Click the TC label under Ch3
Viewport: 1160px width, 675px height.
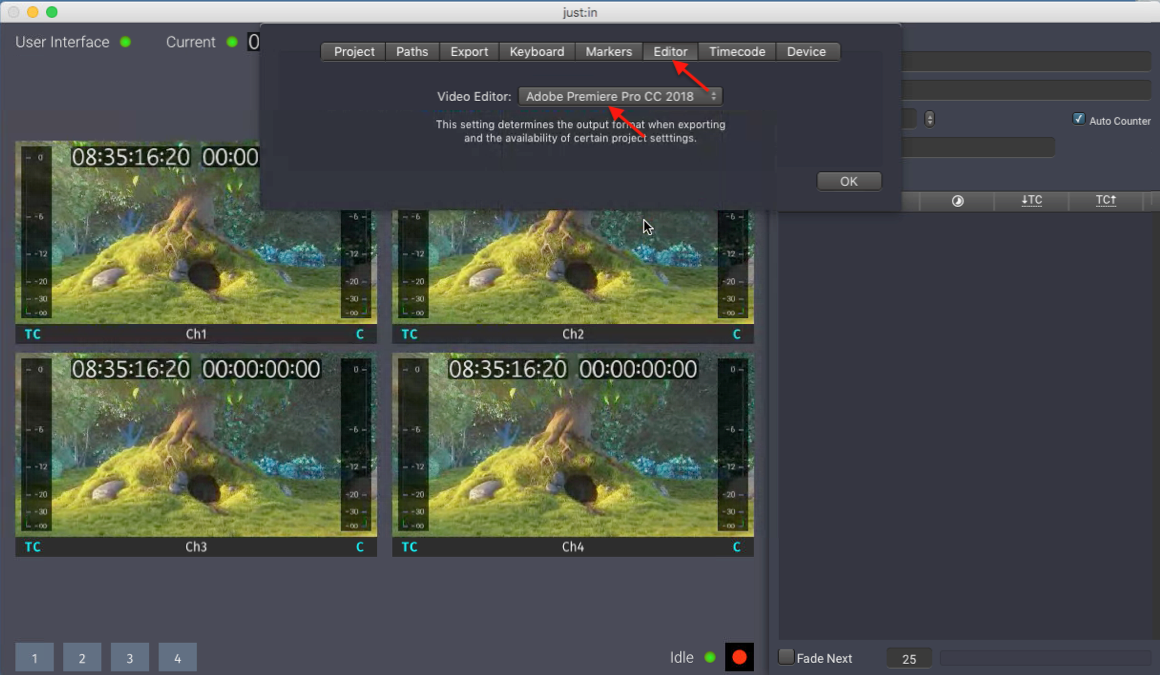(x=33, y=547)
